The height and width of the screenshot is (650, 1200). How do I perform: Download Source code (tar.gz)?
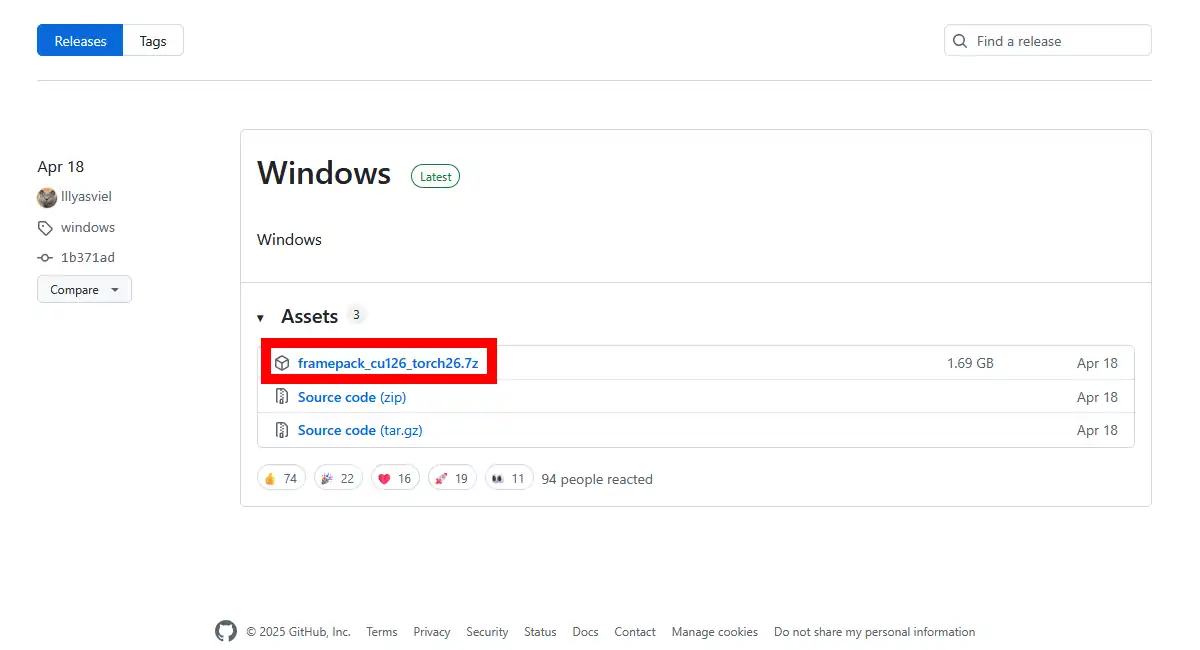click(361, 430)
